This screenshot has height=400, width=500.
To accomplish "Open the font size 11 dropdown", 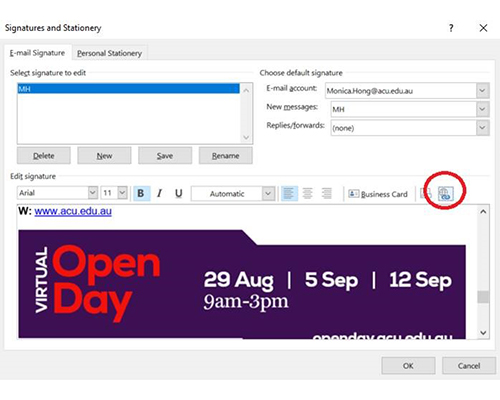I will [122, 193].
